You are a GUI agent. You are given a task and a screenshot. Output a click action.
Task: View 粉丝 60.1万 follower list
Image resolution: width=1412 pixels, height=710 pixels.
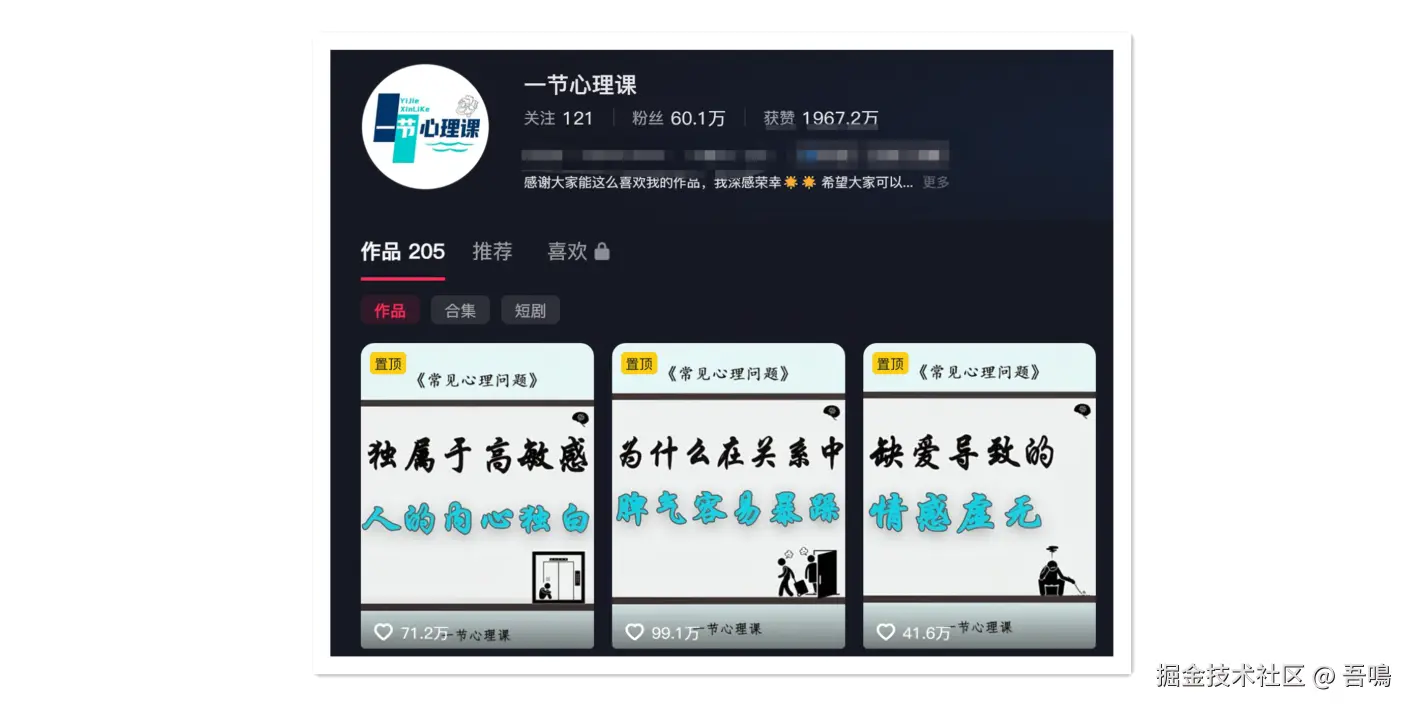[679, 118]
